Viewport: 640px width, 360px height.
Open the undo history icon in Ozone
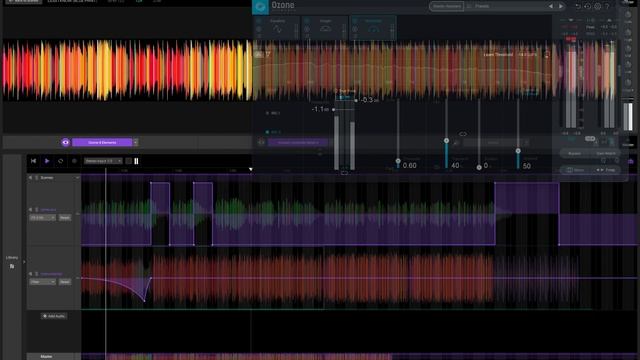pyautogui.click(x=587, y=6)
